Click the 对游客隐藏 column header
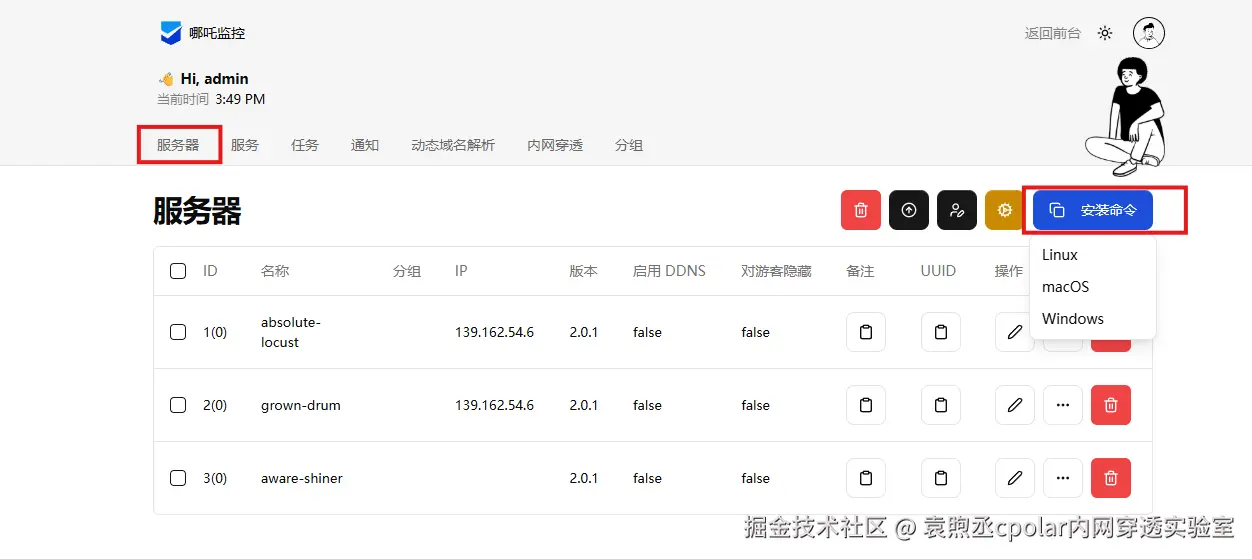The image size is (1252, 559). tap(776, 271)
